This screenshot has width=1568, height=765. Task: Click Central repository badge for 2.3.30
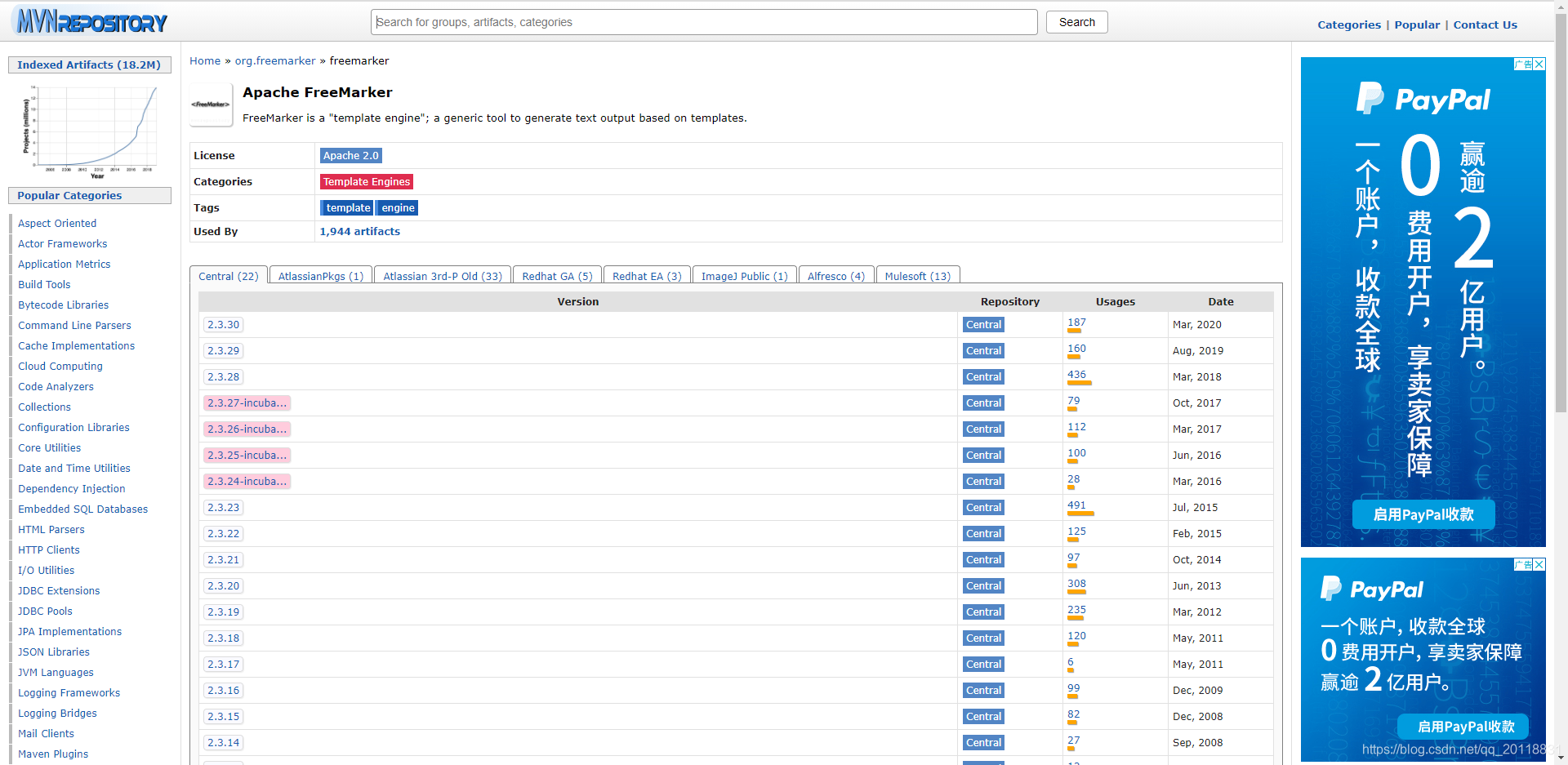click(983, 324)
